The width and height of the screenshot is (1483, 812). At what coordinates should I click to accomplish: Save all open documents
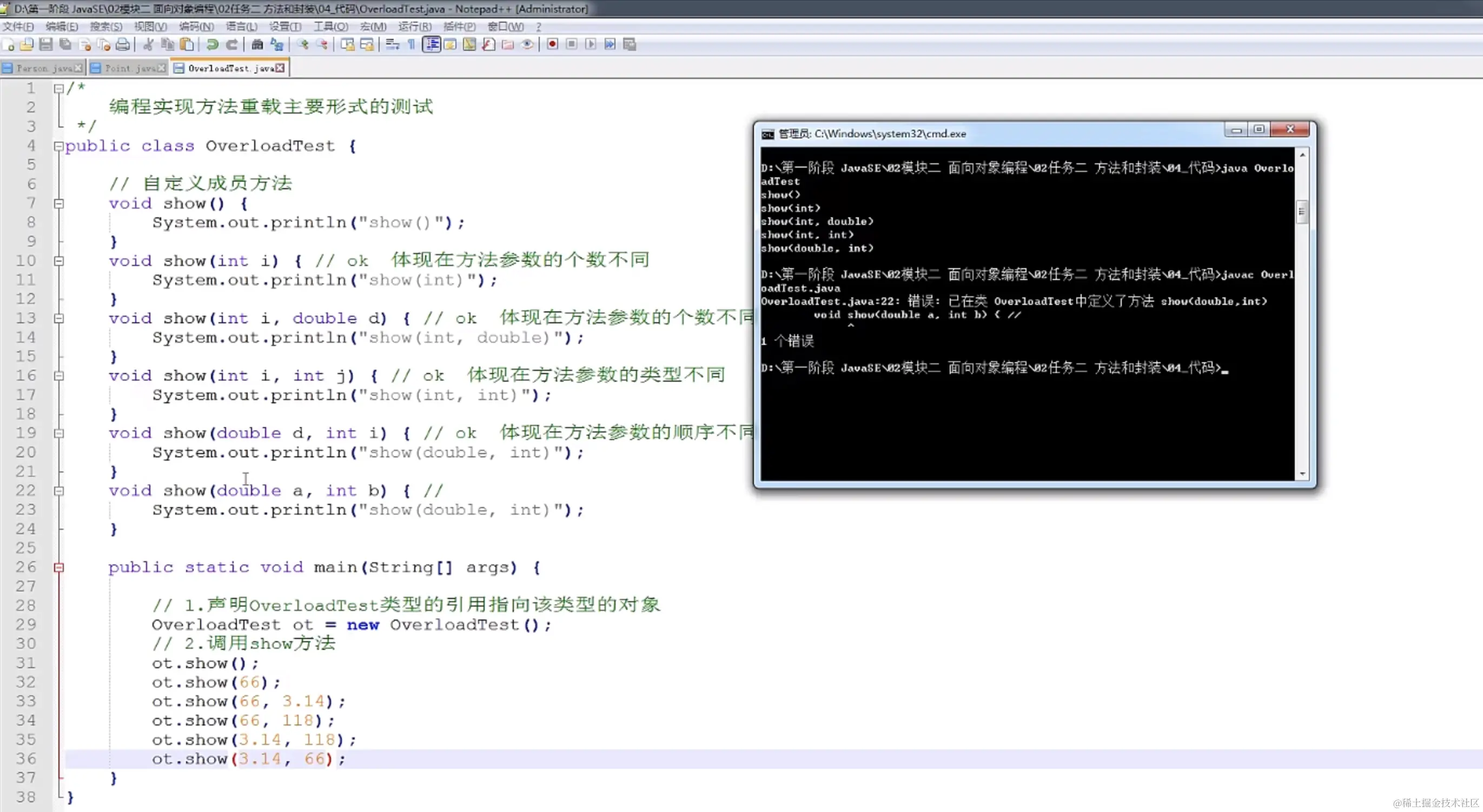64,44
